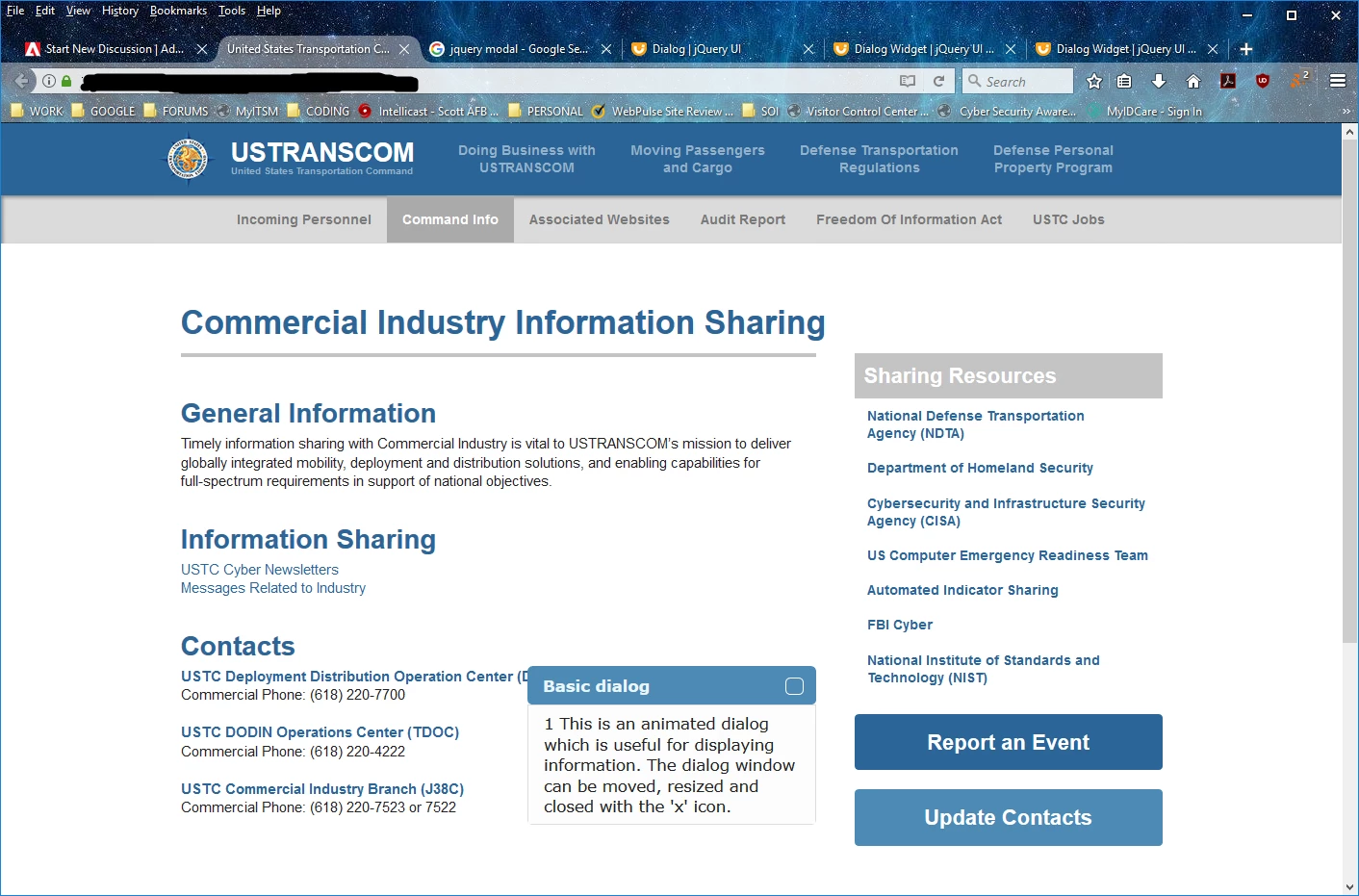The width and height of the screenshot is (1359, 896).
Task: Click the Update Contacts button
Action: pyautogui.click(x=1009, y=817)
